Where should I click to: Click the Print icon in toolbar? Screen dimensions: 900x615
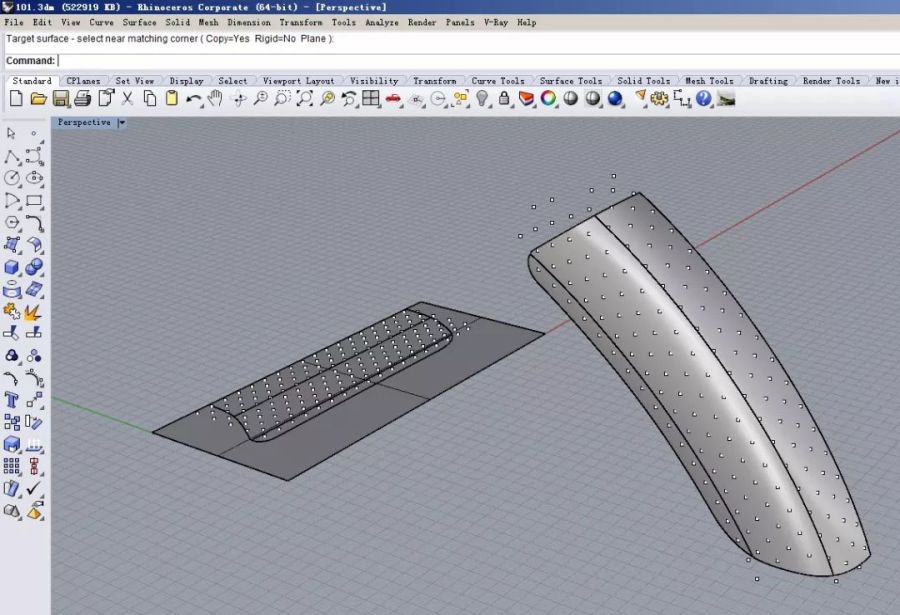point(83,98)
